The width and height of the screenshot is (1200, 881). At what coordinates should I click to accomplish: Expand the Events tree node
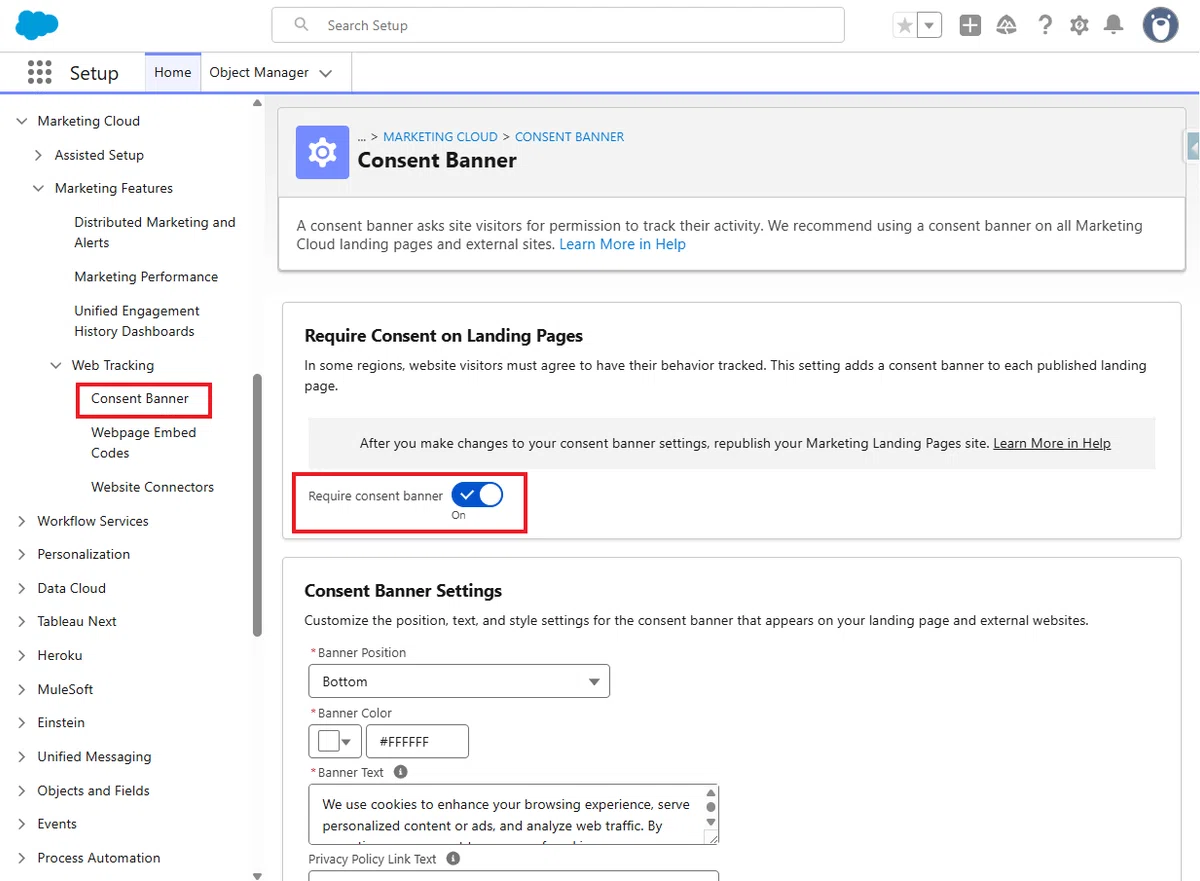pyautogui.click(x=22, y=824)
